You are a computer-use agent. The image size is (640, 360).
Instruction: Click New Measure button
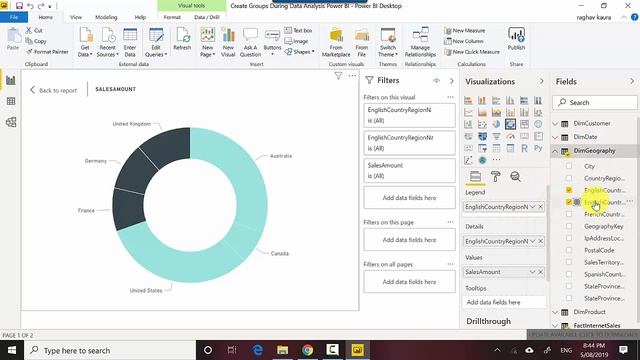tap(465, 31)
